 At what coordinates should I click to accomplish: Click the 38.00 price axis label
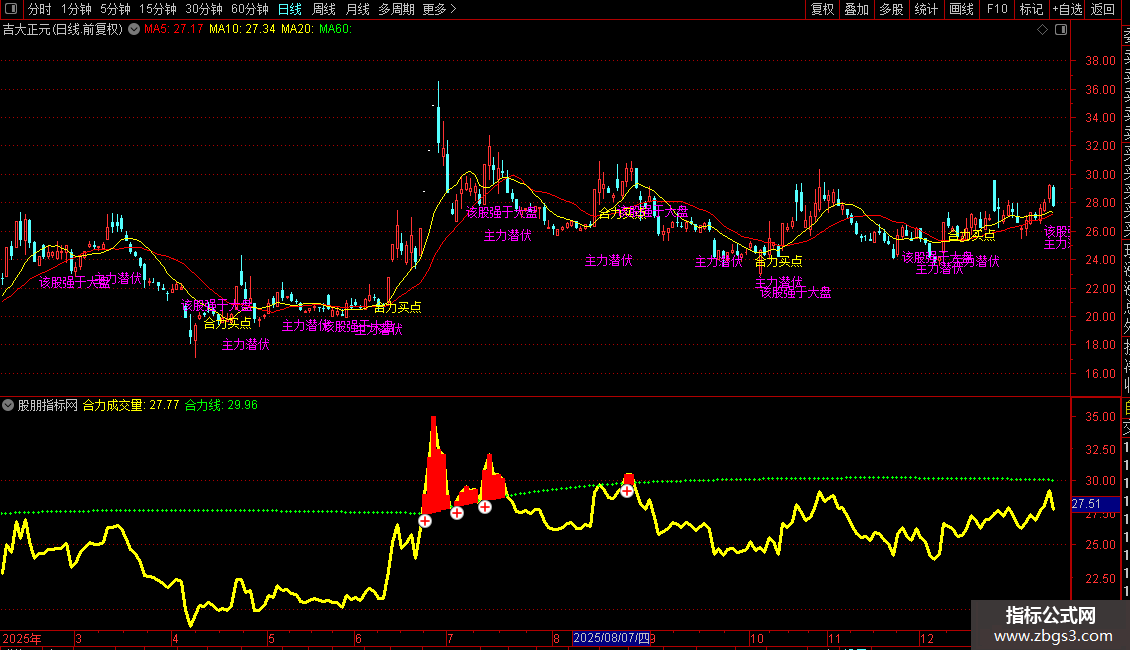(x=1100, y=61)
